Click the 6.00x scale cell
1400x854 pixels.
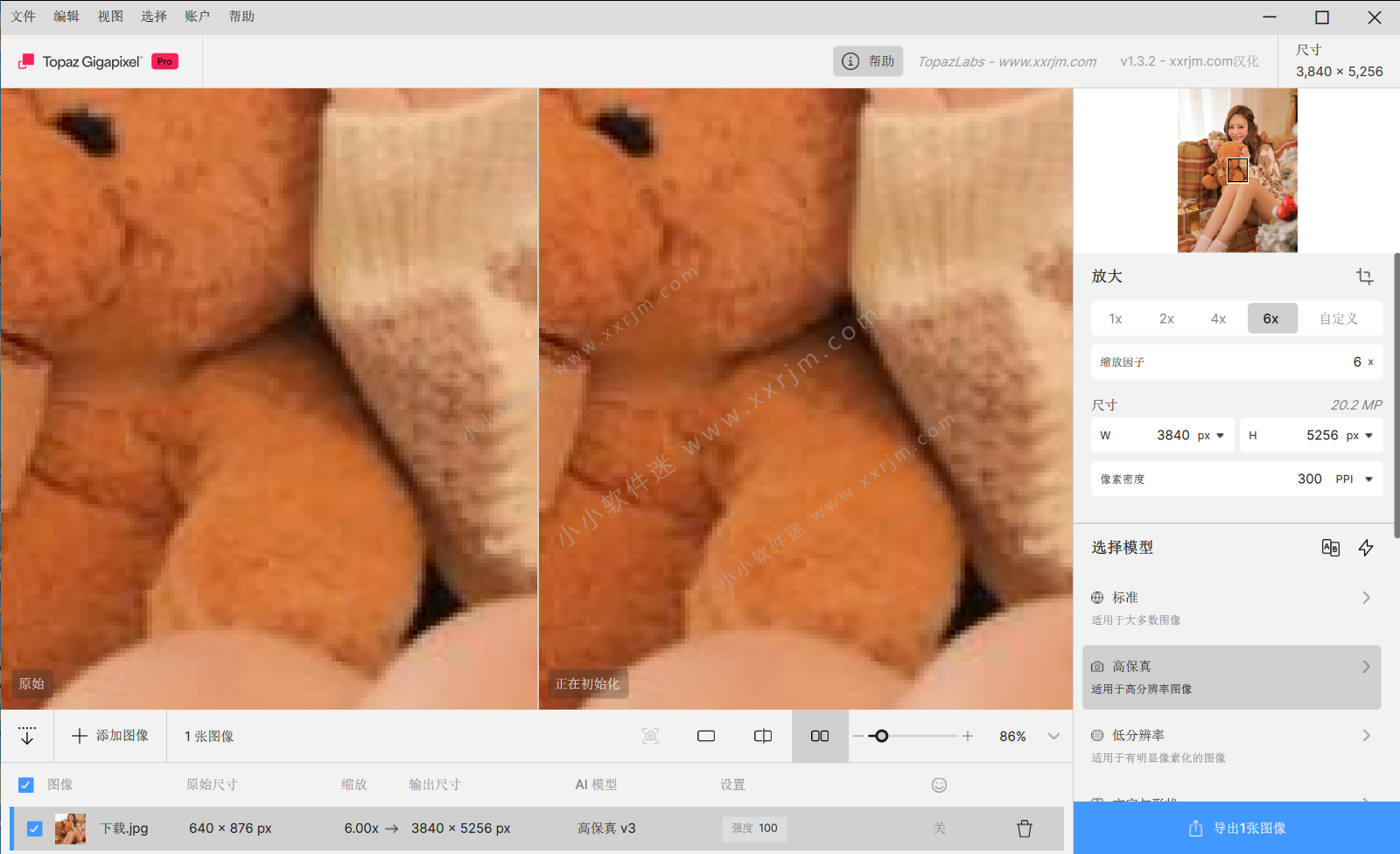(361, 829)
